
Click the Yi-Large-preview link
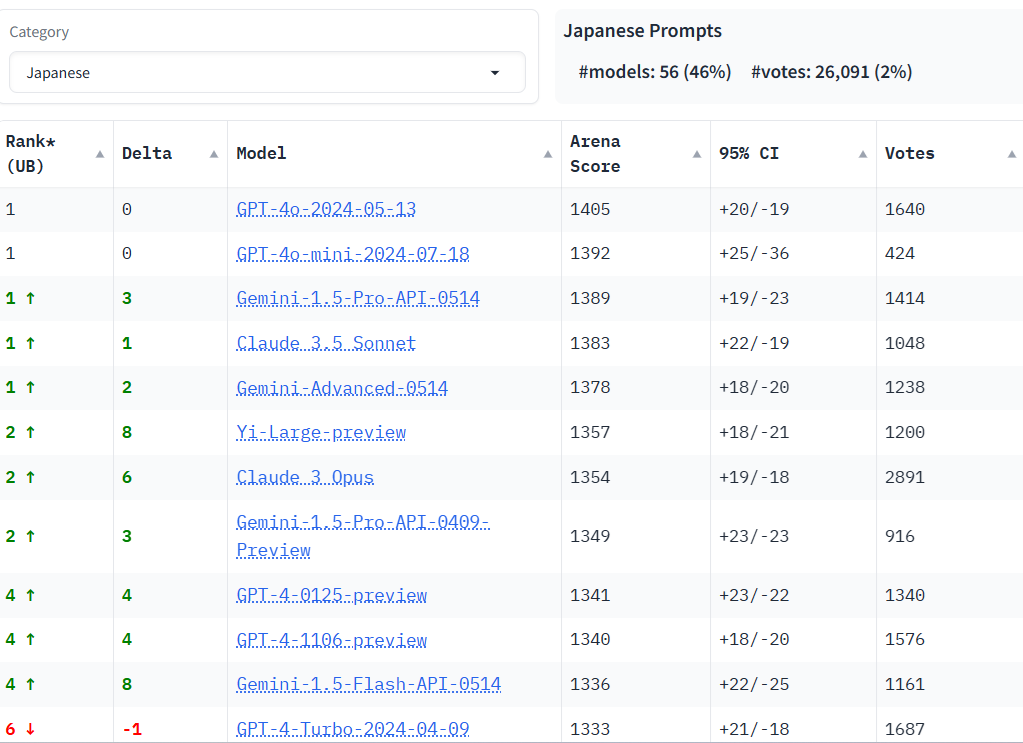click(321, 432)
